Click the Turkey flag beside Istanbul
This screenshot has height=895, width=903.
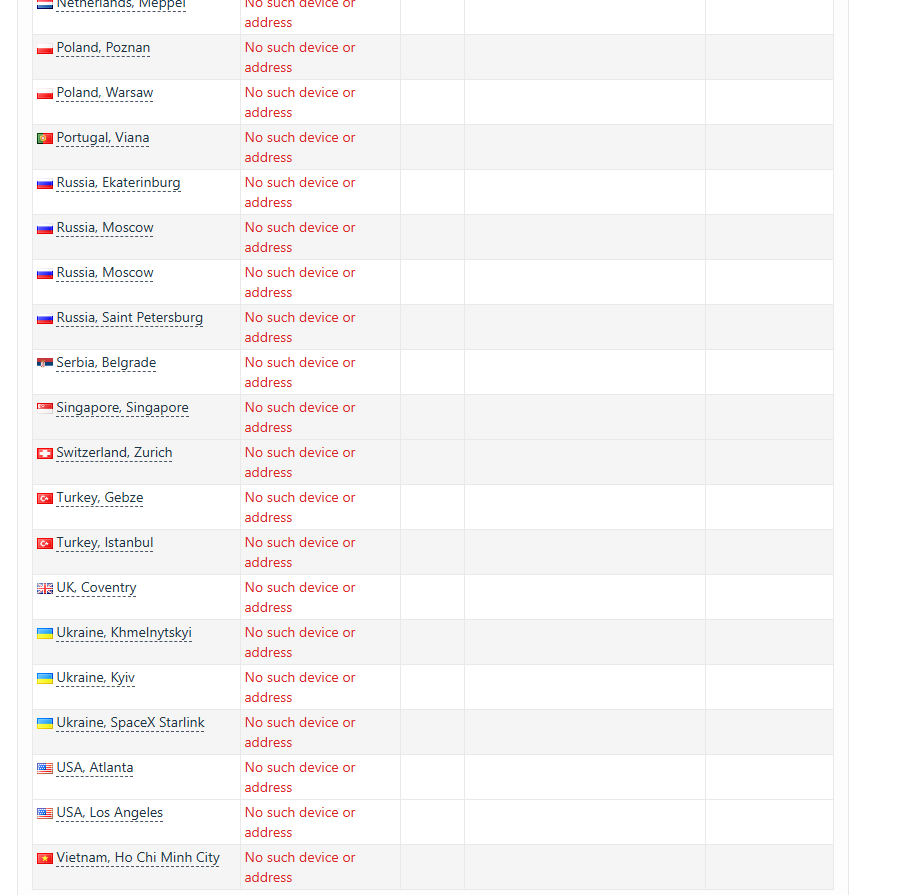click(x=45, y=544)
